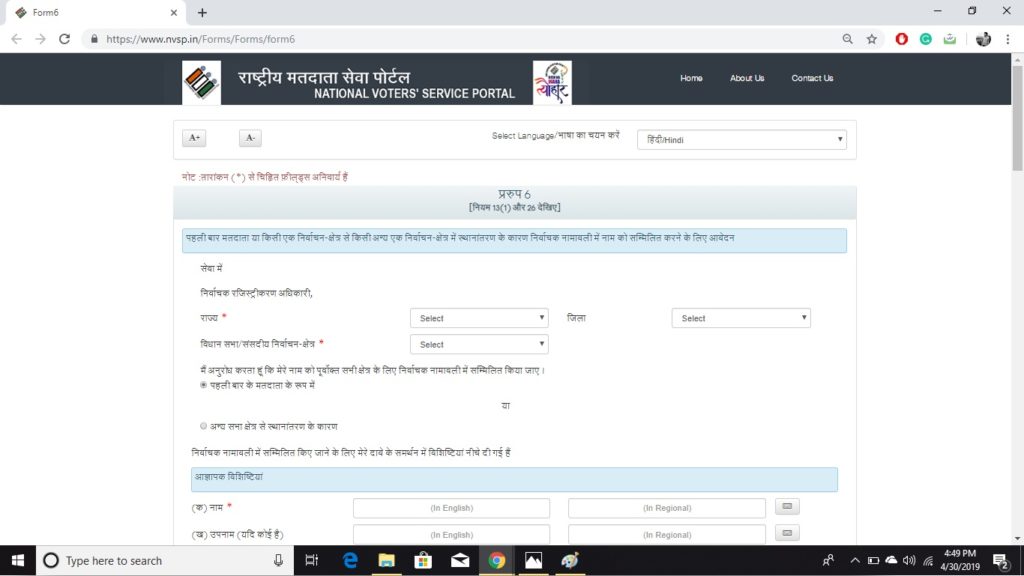Select the Form6 browser tab
Screen dimensions: 1024x576
pyautogui.click(x=93, y=12)
